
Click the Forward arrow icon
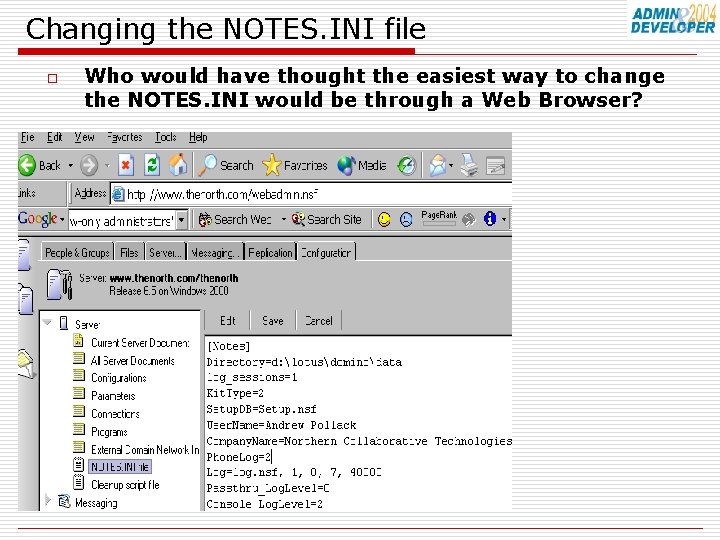89,165
